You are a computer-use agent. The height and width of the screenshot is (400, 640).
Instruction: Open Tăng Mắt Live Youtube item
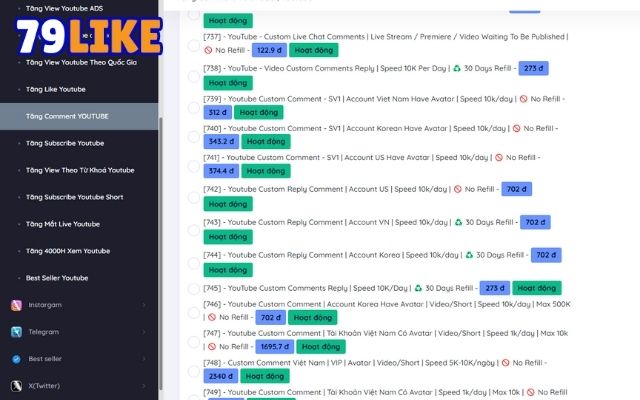pos(63,224)
